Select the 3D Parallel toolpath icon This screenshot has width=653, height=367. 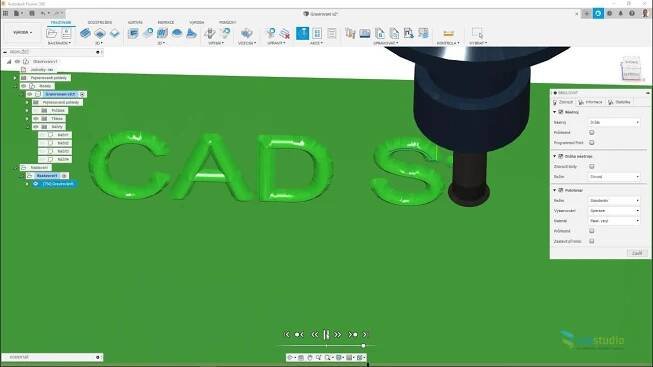pos(162,33)
